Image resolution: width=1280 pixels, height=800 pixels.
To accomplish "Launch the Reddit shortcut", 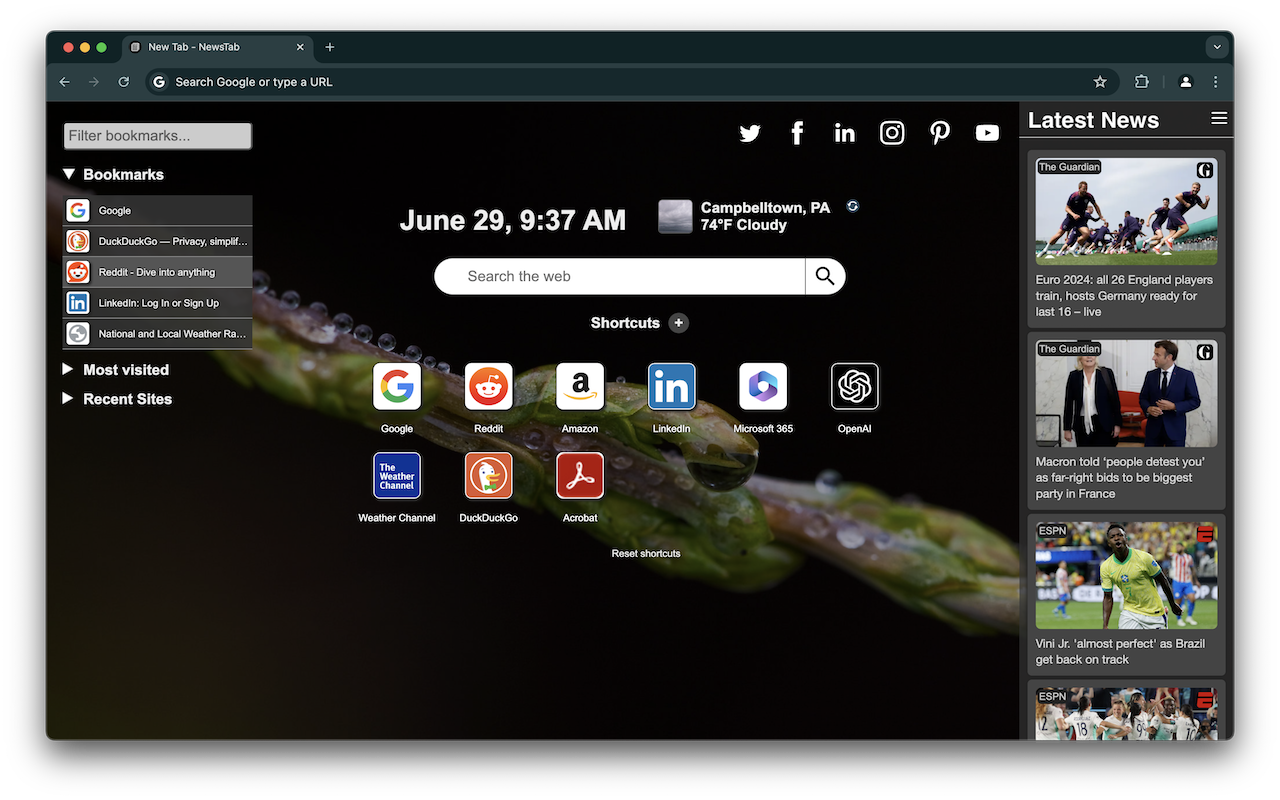I will [488, 386].
